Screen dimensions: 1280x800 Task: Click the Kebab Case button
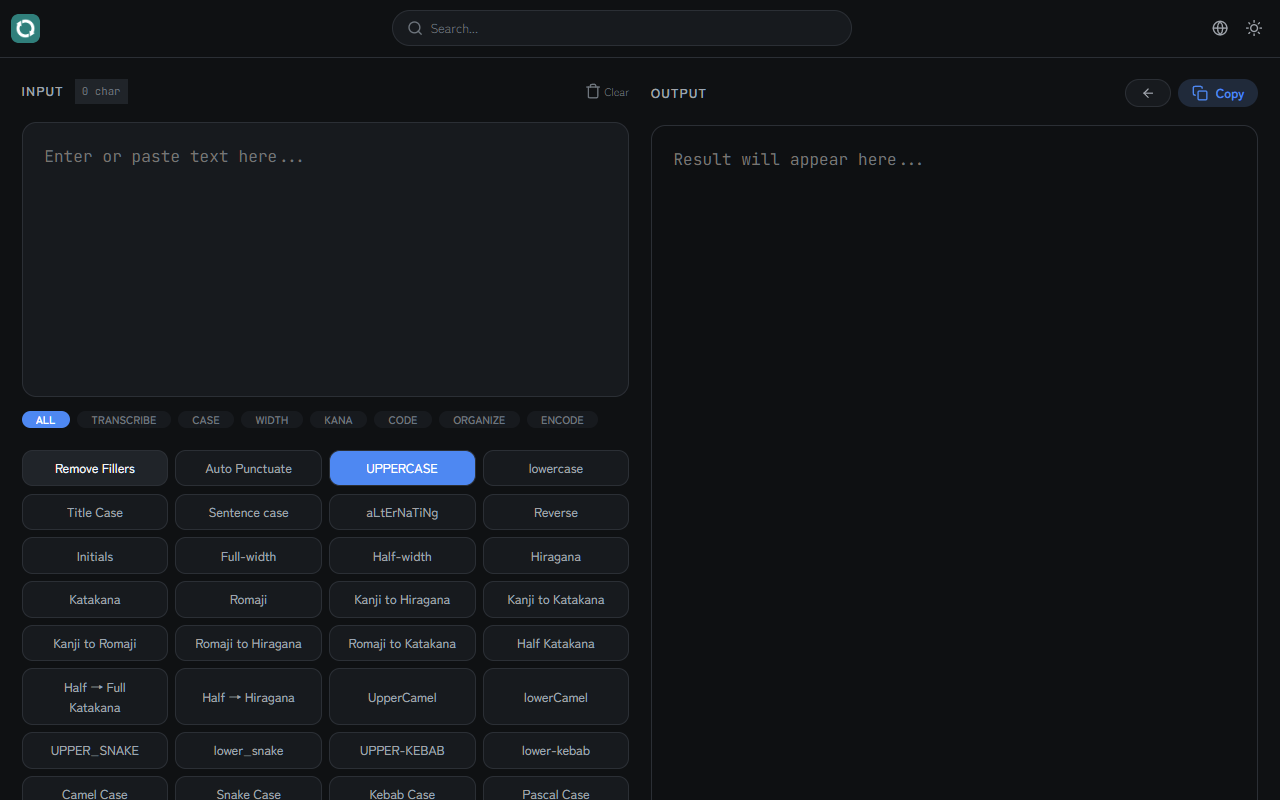[402, 789]
